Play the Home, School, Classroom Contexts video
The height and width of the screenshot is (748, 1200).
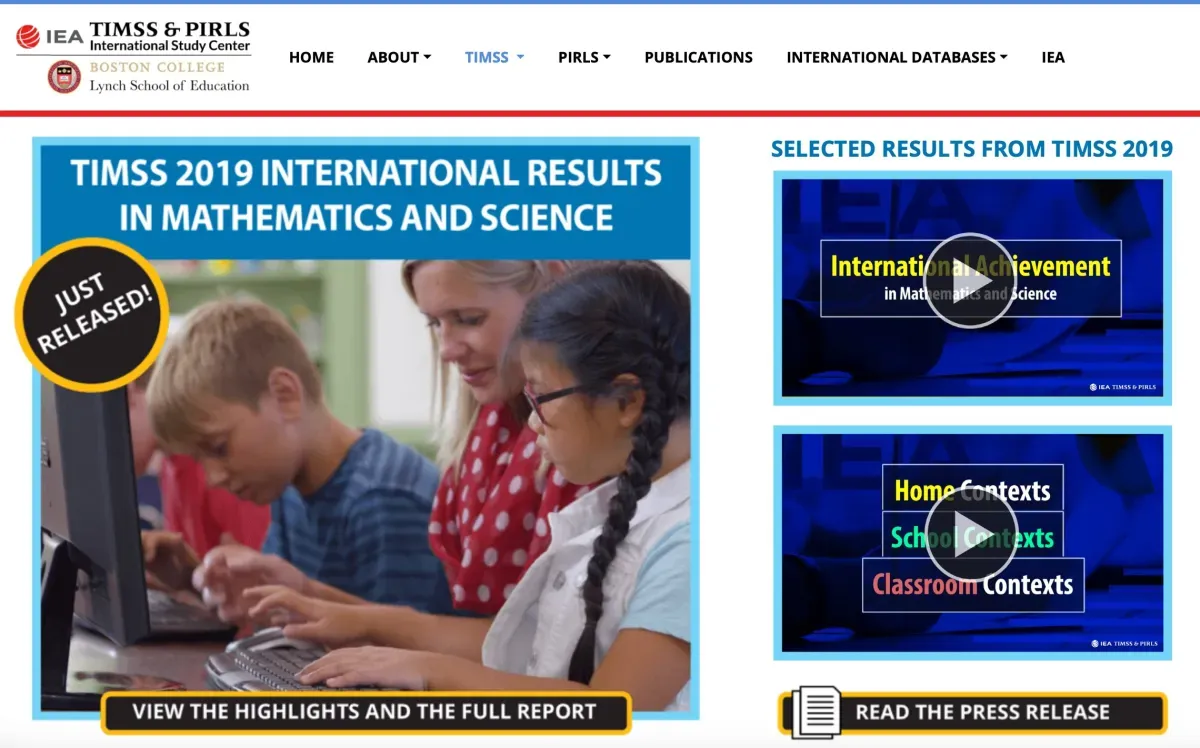pos(970,537)
